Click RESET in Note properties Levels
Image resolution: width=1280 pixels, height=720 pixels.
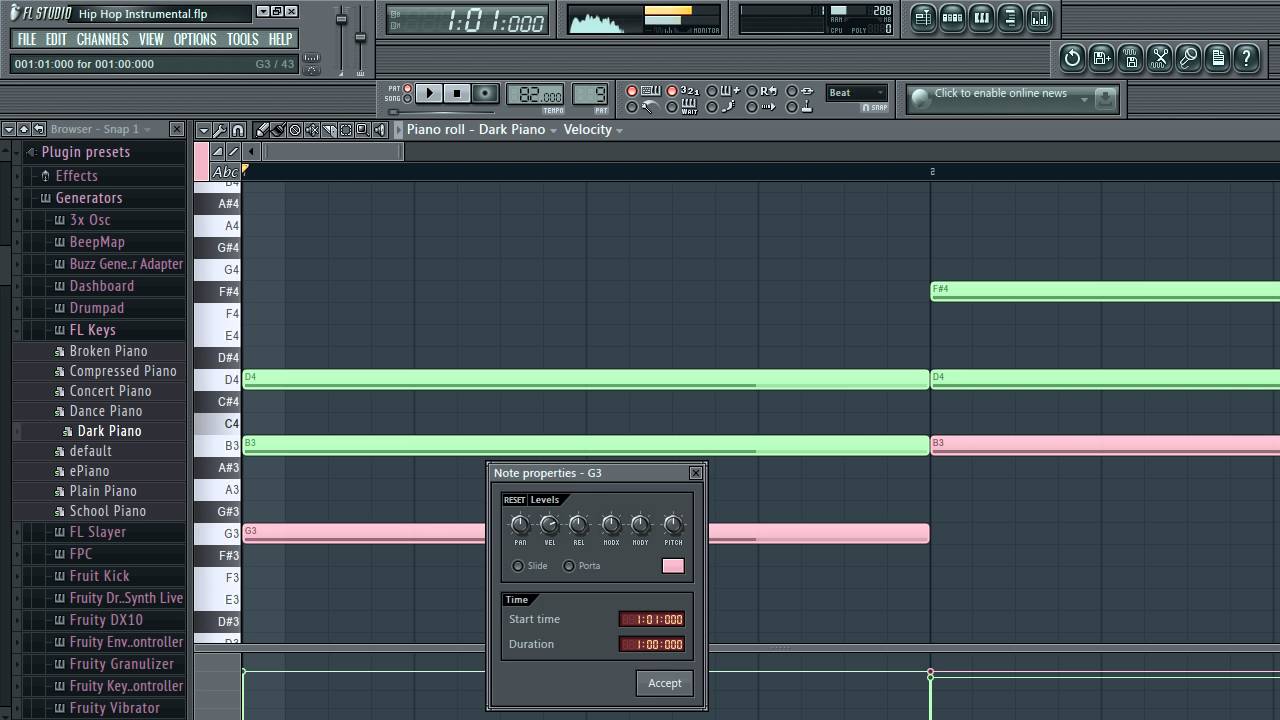click(x=514, y=500)
